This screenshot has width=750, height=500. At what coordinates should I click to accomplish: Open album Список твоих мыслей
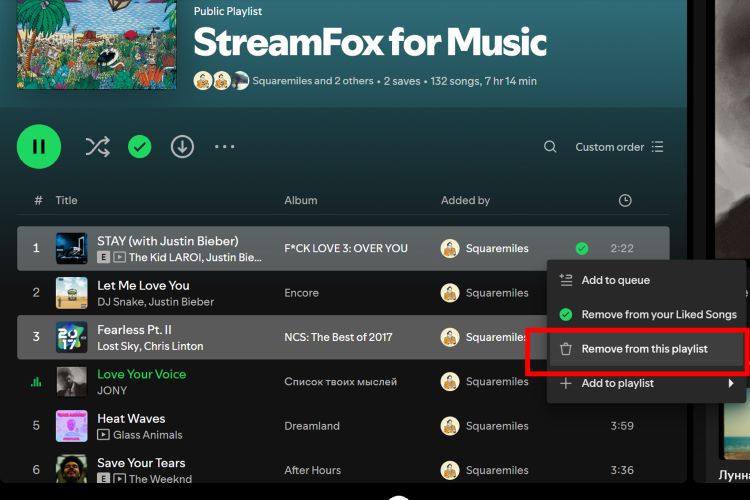(x=341, y=382)
